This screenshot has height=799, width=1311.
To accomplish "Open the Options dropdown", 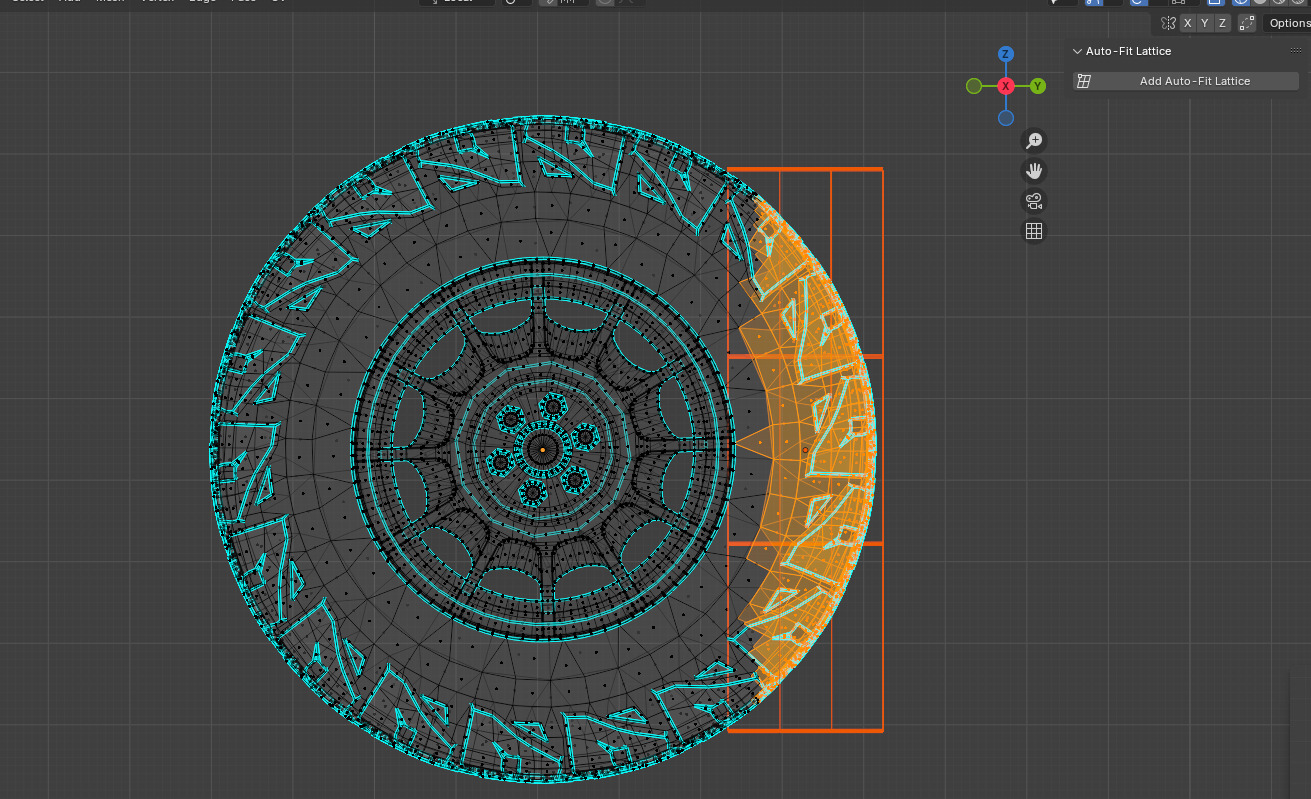I will pos(1288,23).
